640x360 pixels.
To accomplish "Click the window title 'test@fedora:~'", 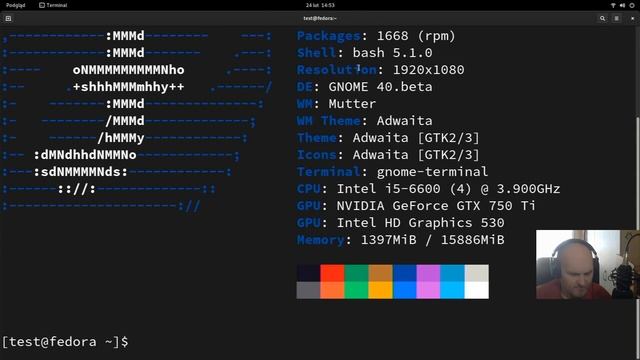I will tap(320, 18).
